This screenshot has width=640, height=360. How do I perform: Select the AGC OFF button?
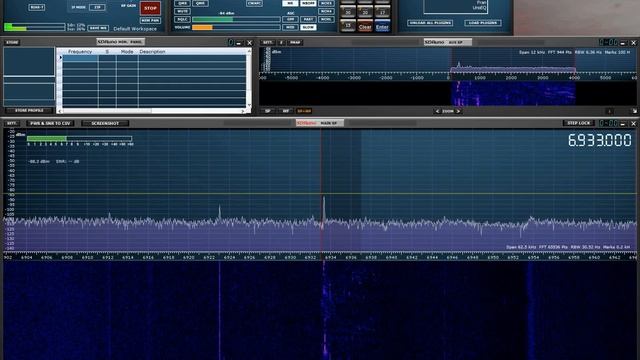pyautogui.click(x=290, y=19)
